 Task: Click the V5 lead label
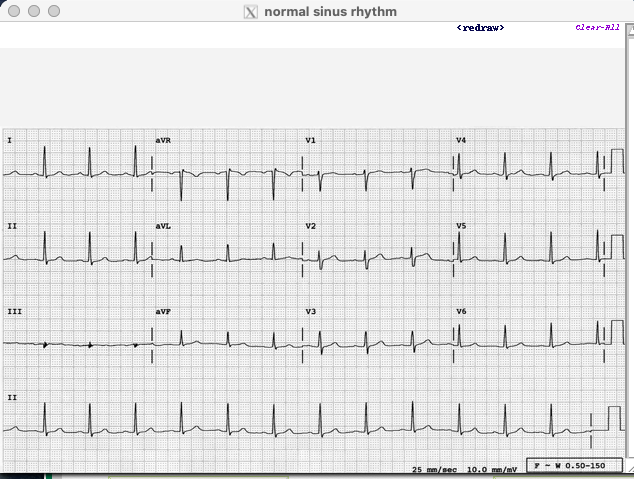click(461, 226)
